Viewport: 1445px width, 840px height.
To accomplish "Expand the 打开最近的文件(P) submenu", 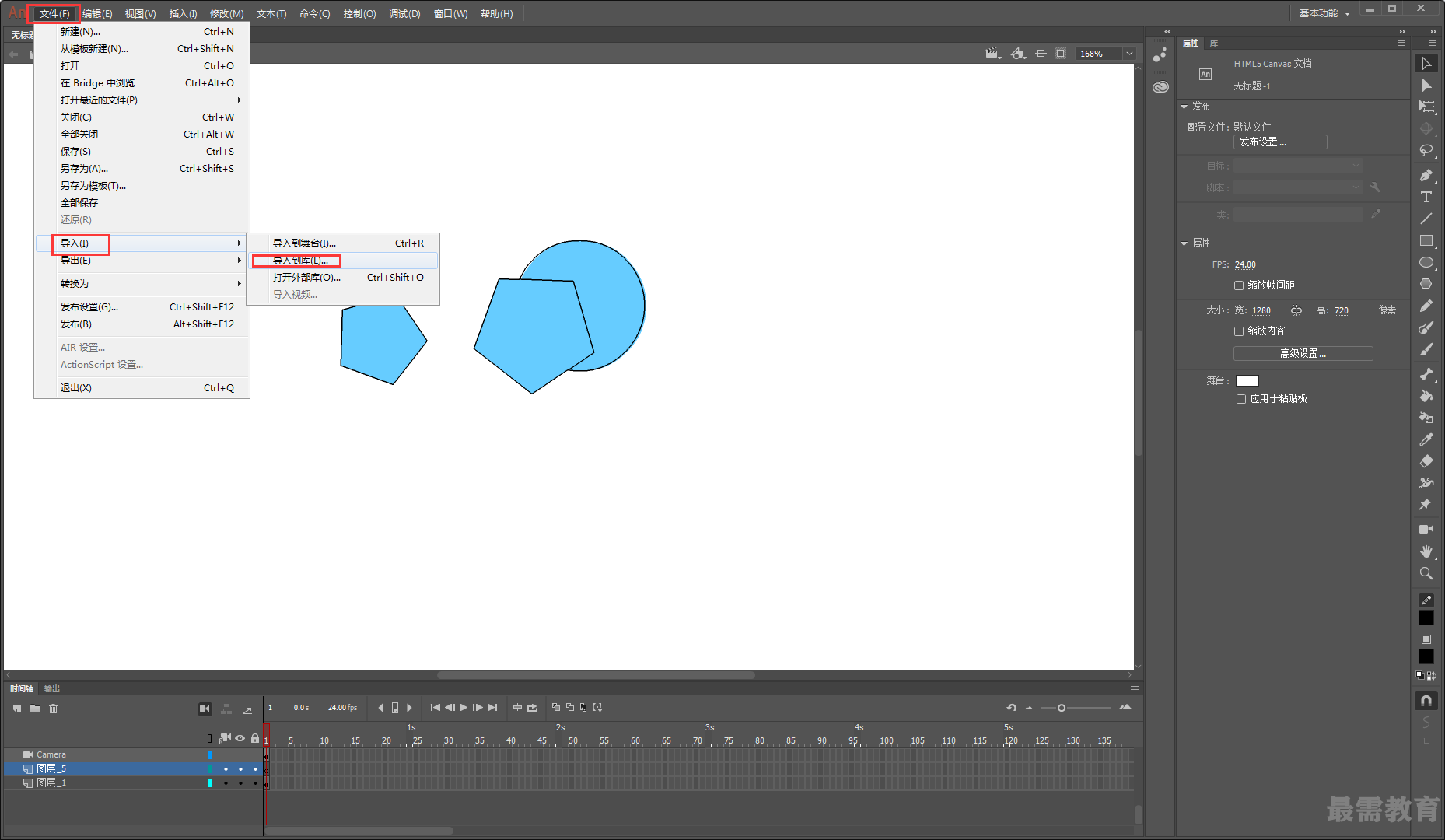I will coord(142,100).
